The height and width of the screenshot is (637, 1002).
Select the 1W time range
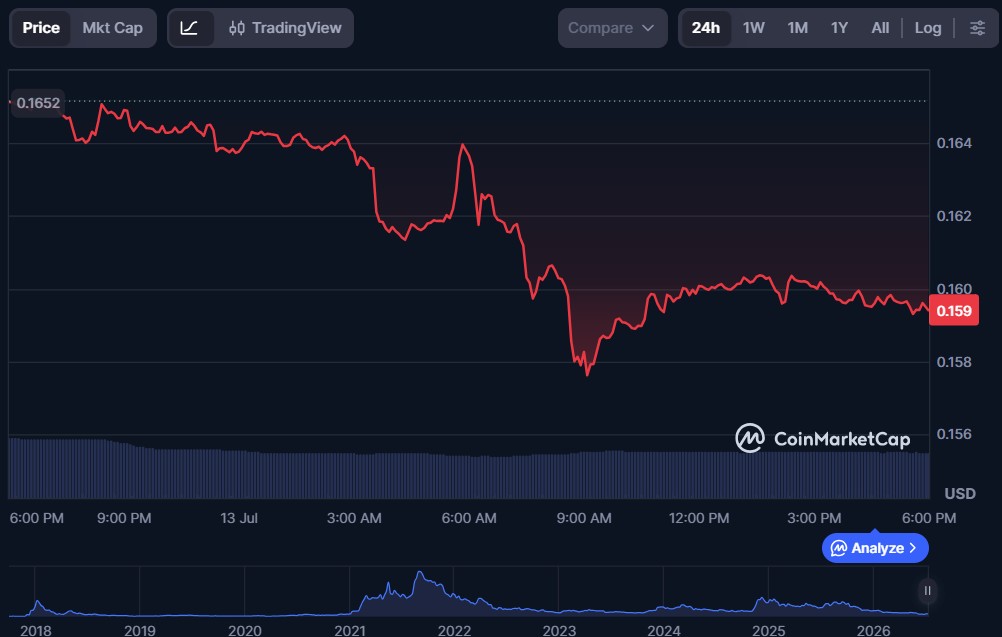coord(753,28)
